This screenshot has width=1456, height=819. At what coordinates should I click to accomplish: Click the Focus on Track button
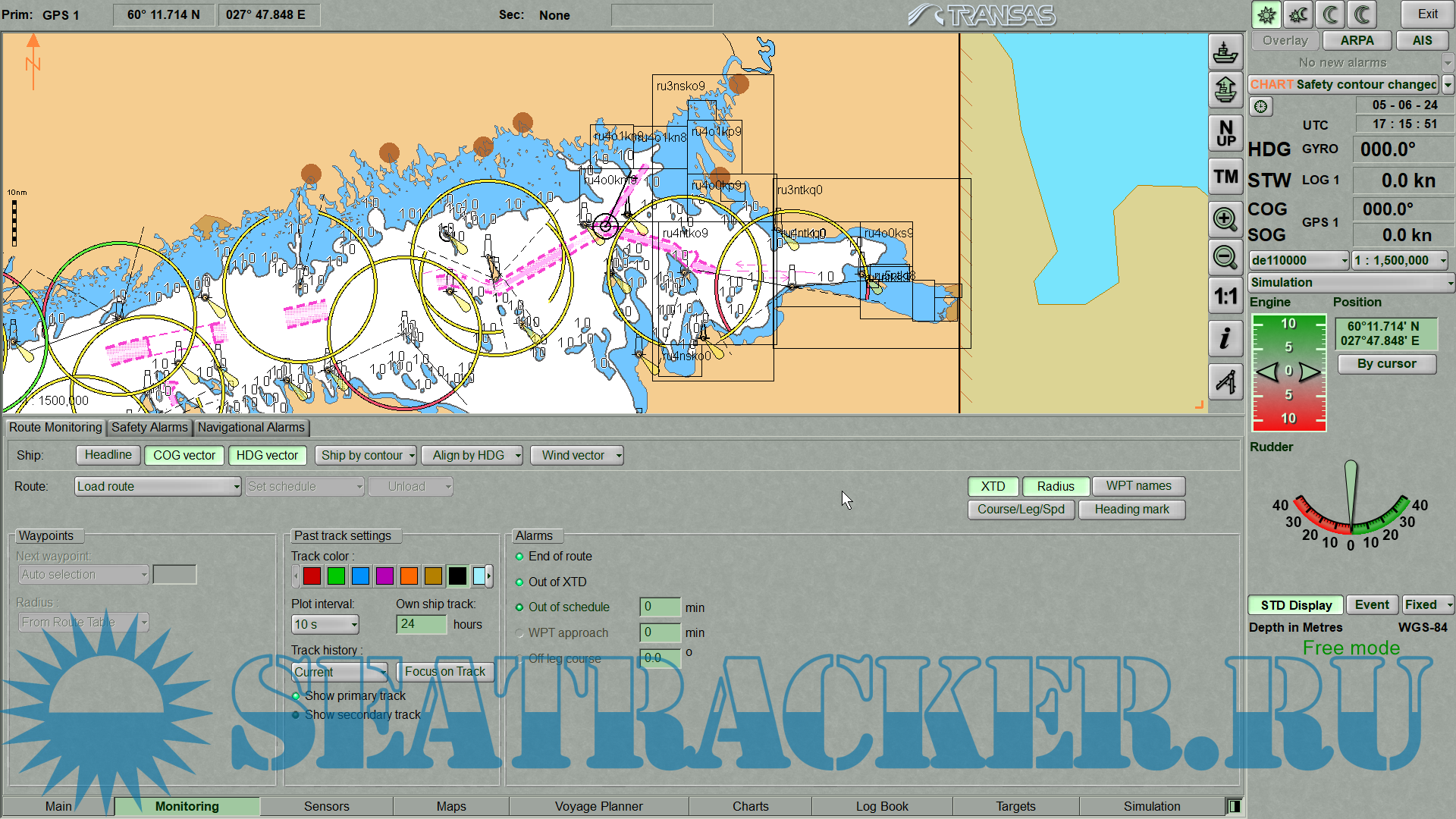click(x=445, y=672)
